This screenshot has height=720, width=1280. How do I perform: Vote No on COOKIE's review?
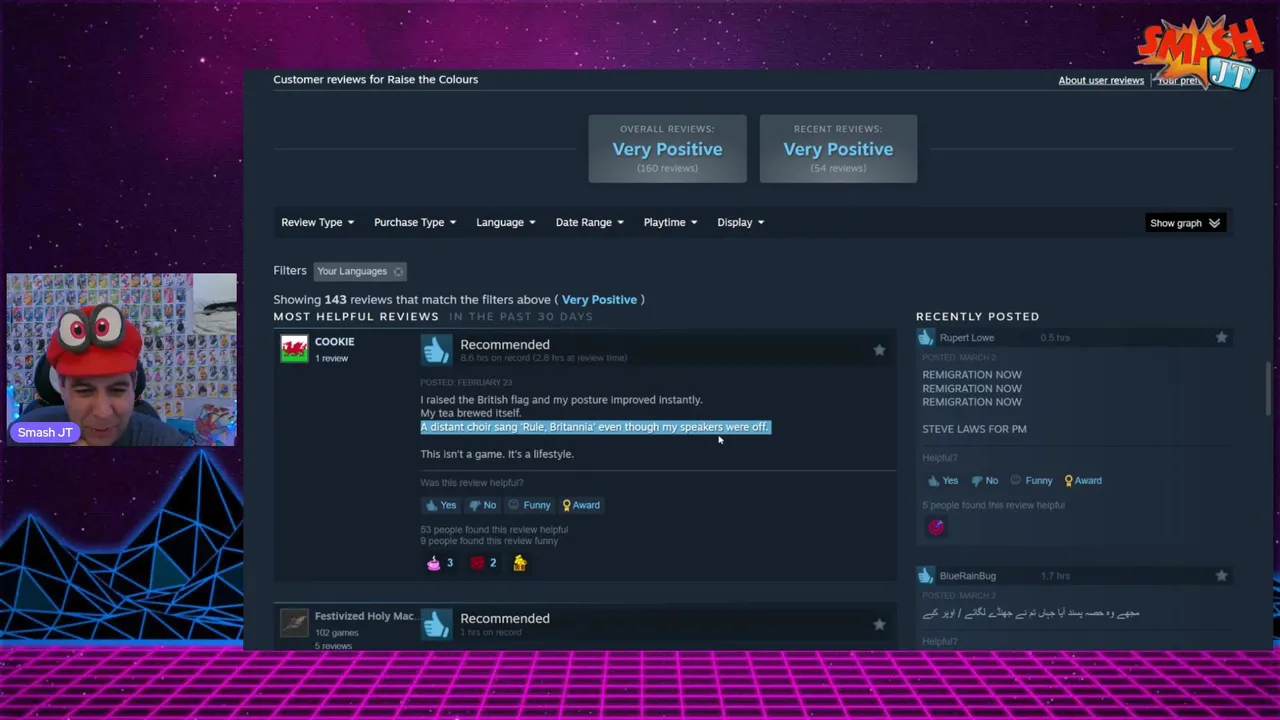[483, 505]
